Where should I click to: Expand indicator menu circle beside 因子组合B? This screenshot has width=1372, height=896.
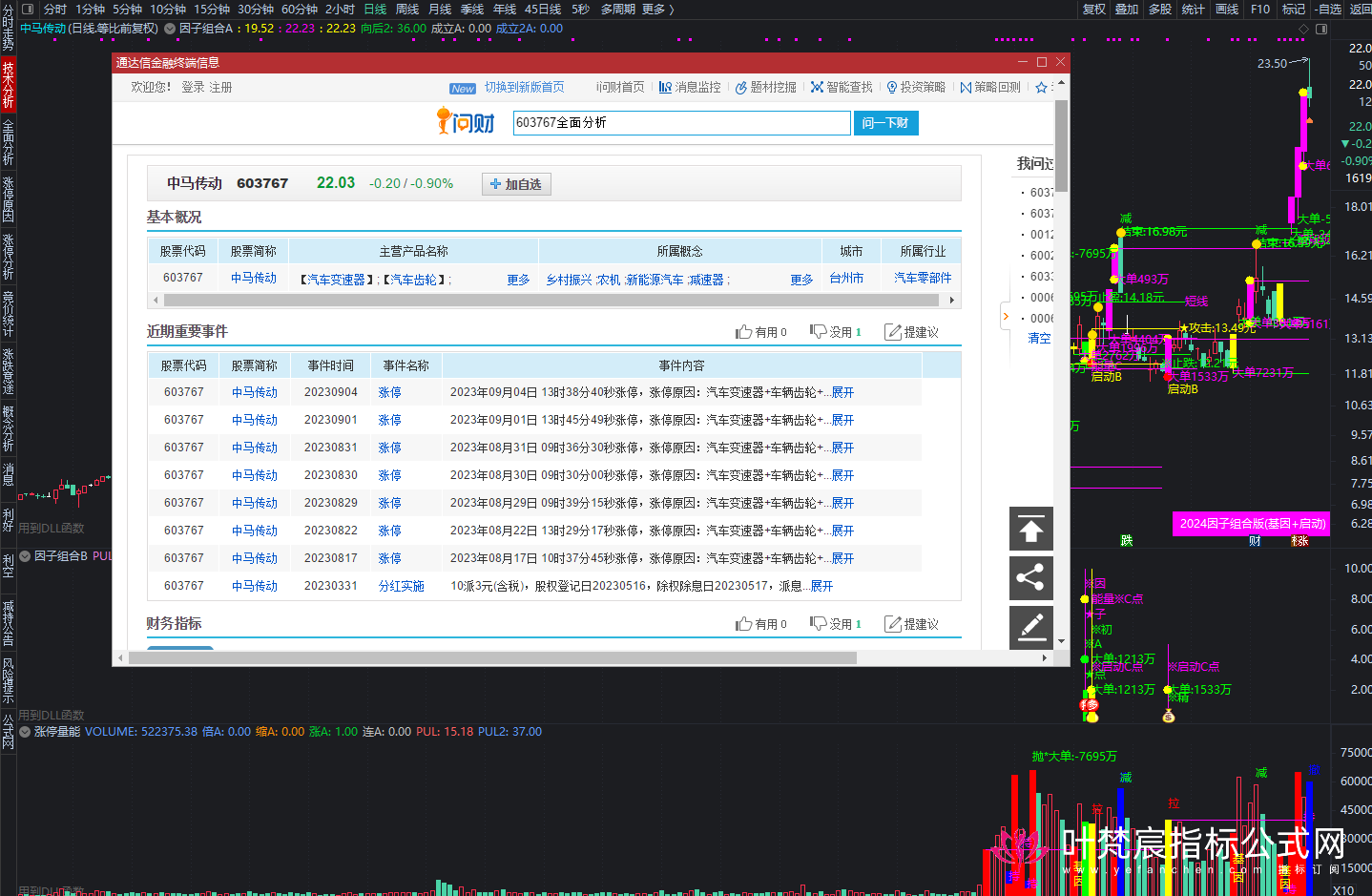25,555
